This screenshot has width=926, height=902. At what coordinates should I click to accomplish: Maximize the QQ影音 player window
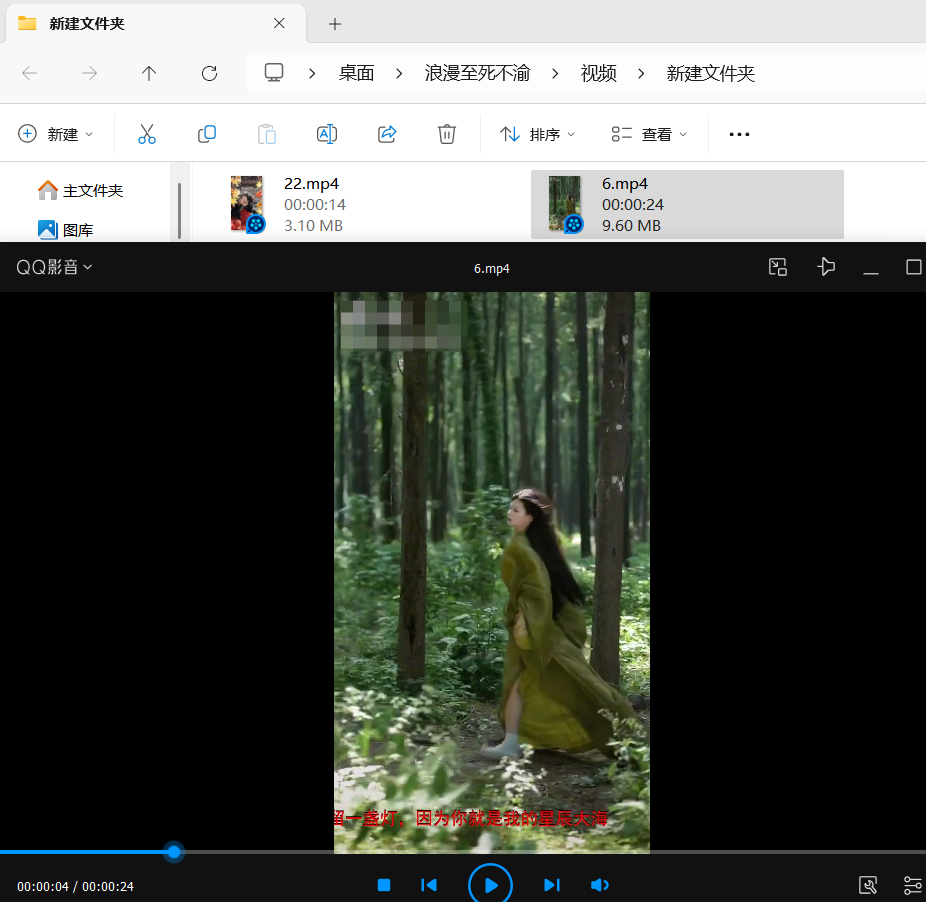coord(914,268)
